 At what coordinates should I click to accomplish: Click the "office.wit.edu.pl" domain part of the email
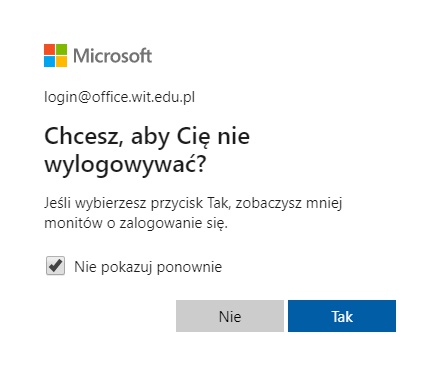(x=143, y=97)
